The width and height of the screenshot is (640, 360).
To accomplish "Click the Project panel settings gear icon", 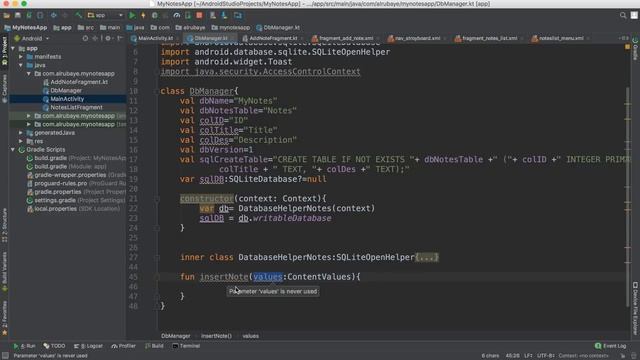I will [x=108, y=38].
